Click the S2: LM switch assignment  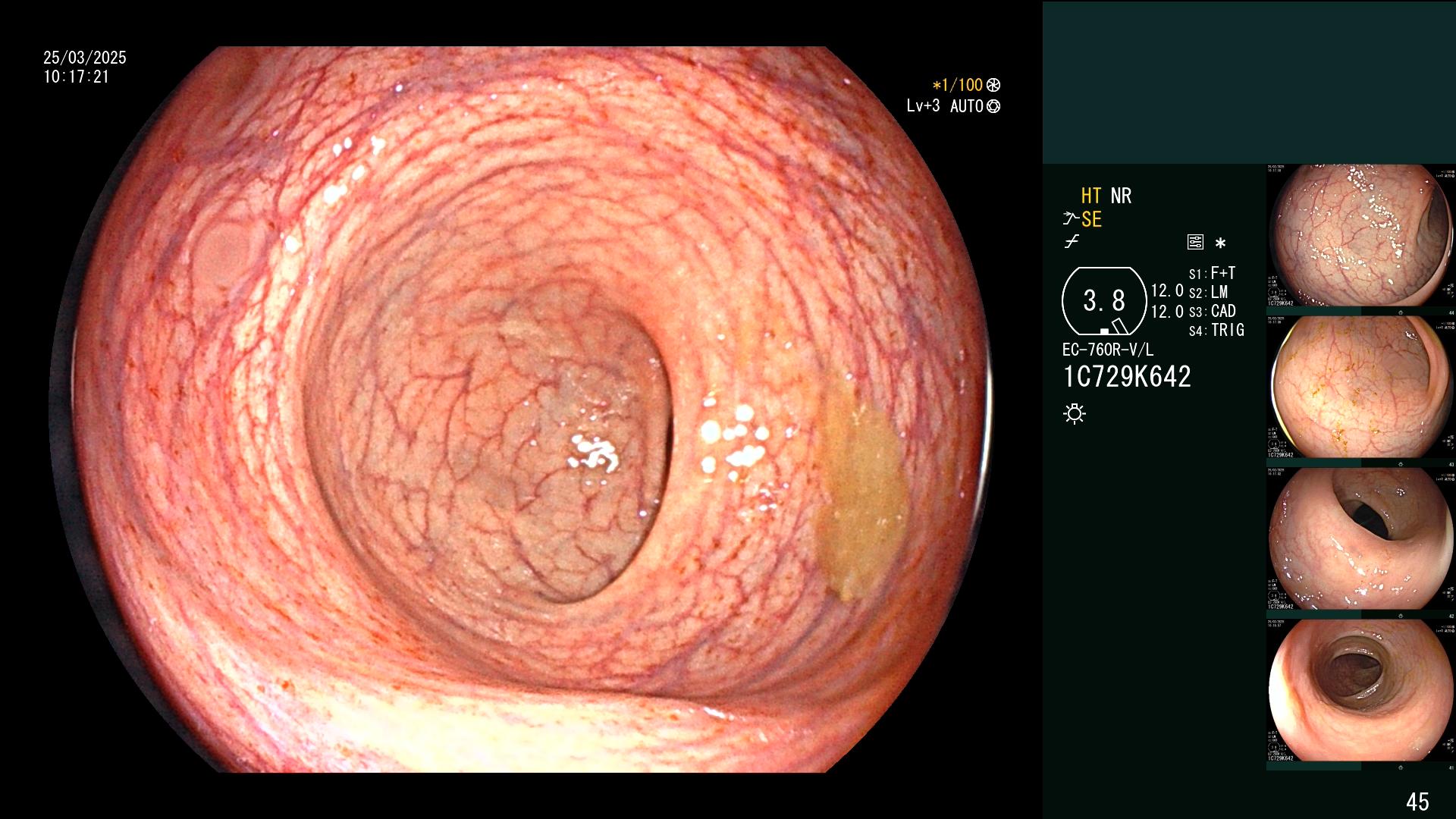click(x=1208, y=292)
